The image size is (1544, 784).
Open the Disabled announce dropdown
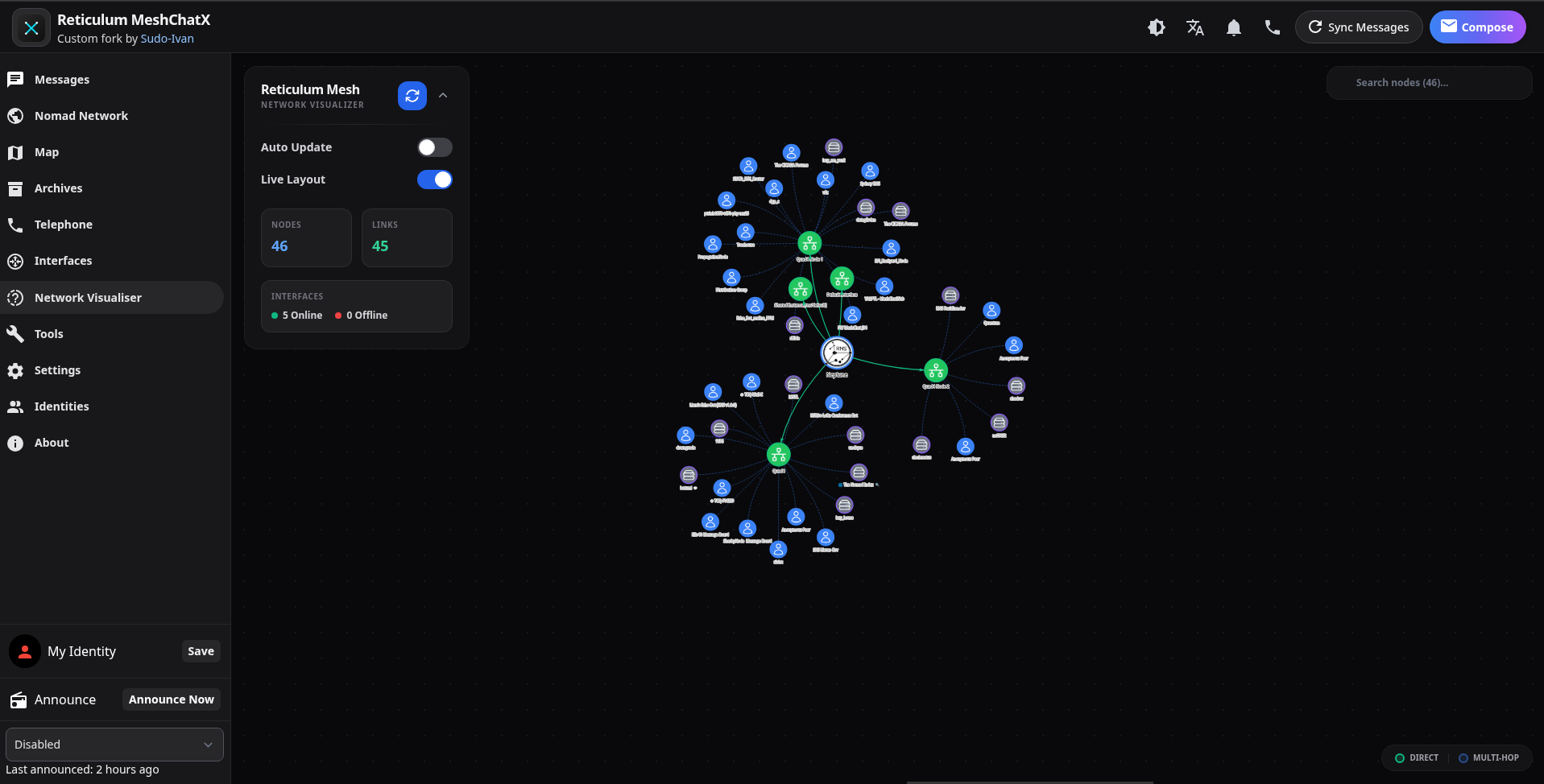114,745
